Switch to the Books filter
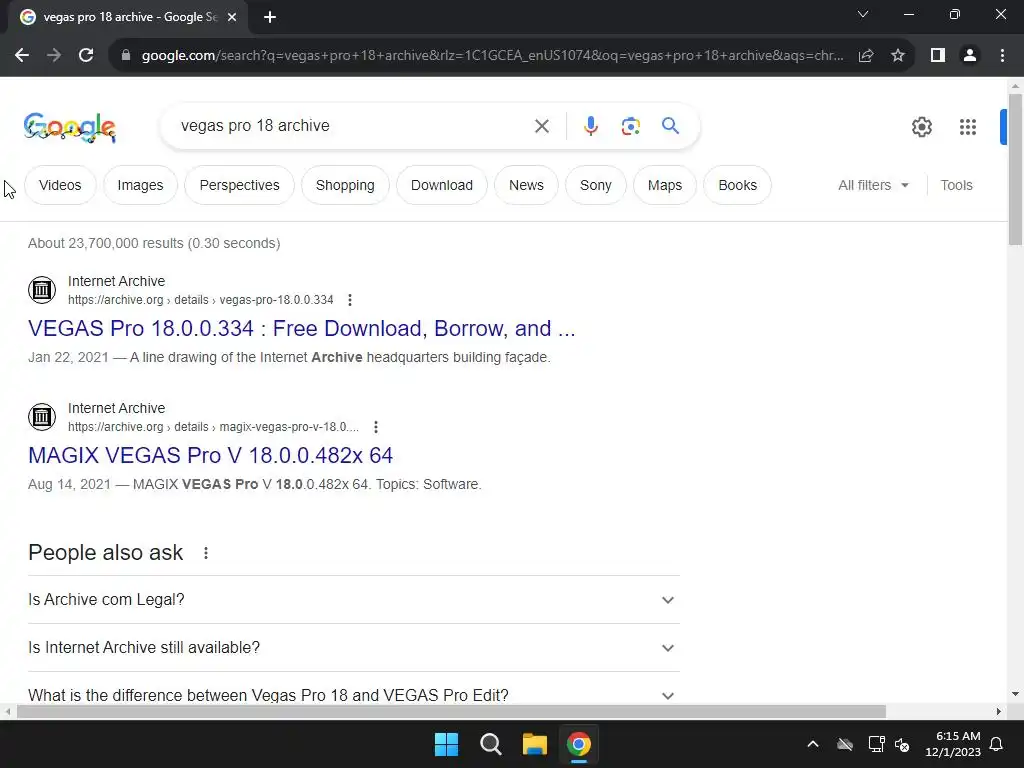This screenshot has width=1024, height=768. (738, 185)
